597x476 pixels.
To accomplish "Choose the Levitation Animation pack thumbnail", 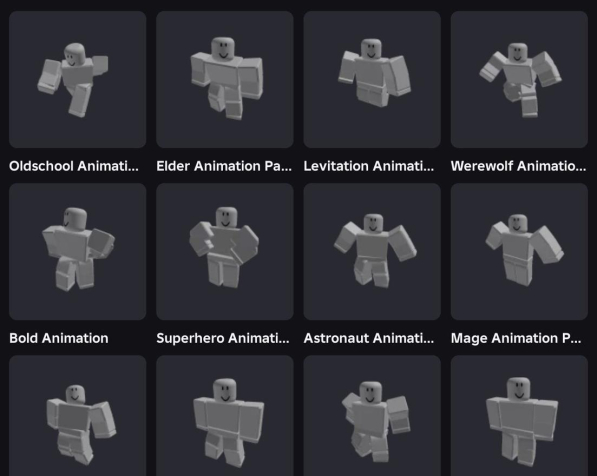I will tap(372, 79).
